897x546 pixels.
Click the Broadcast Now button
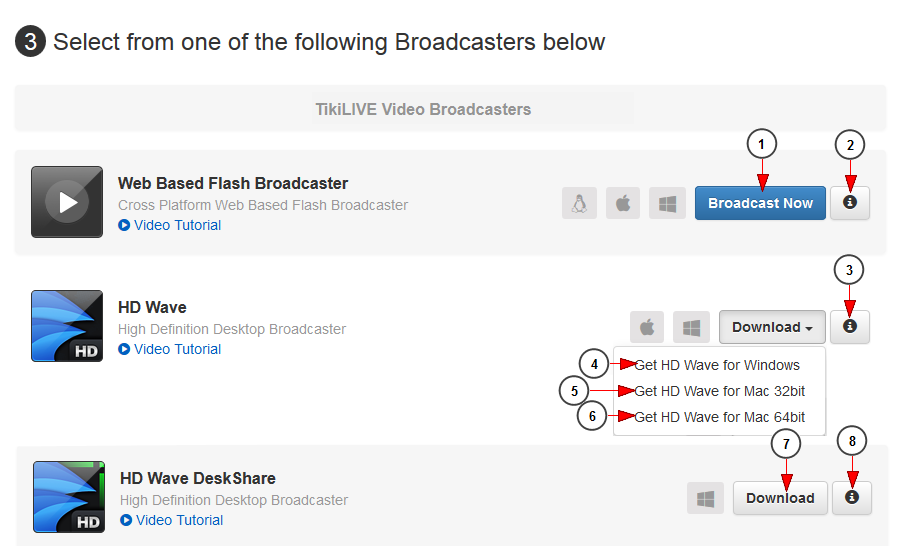760,203
